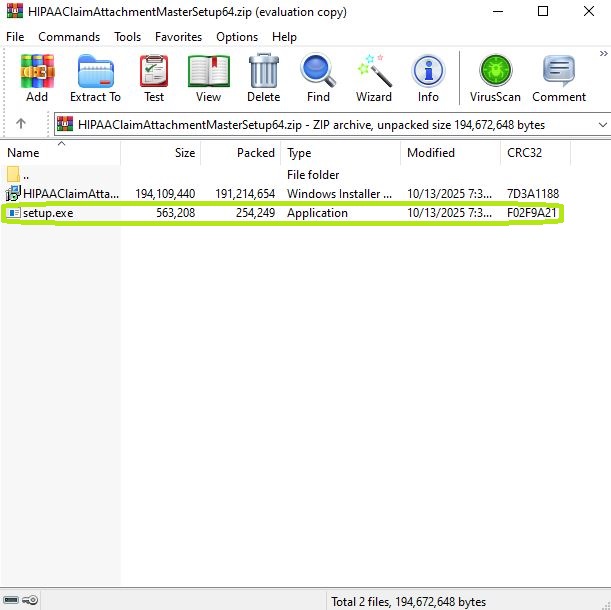Open the Help menu

point(284,37)
